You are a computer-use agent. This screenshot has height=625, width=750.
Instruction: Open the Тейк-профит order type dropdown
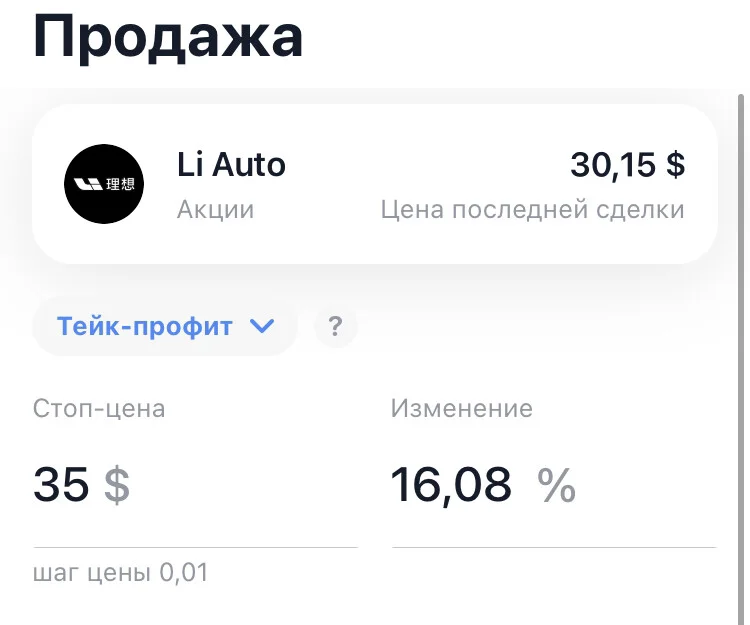(165, 326)
